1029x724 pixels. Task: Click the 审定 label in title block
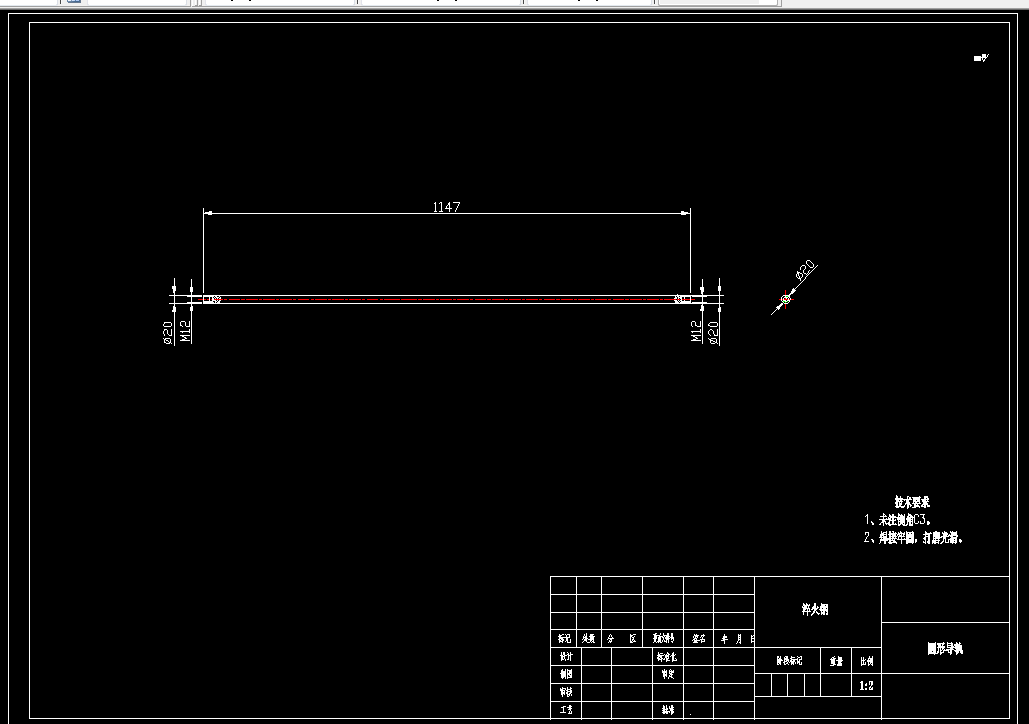(668, 674)
